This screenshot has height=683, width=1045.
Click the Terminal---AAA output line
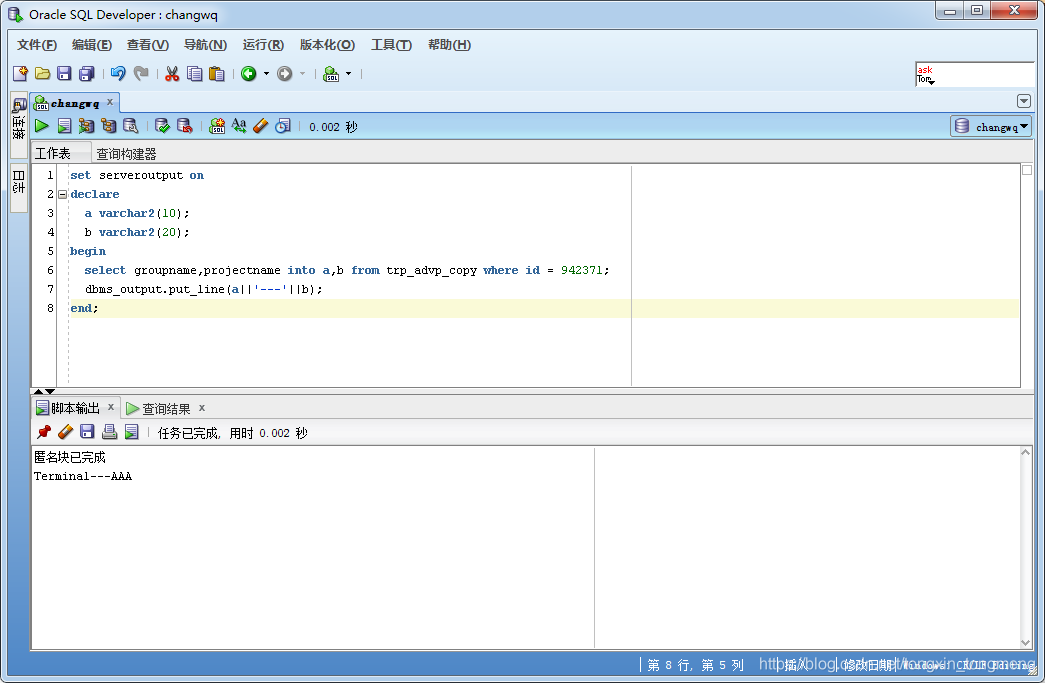83,476
